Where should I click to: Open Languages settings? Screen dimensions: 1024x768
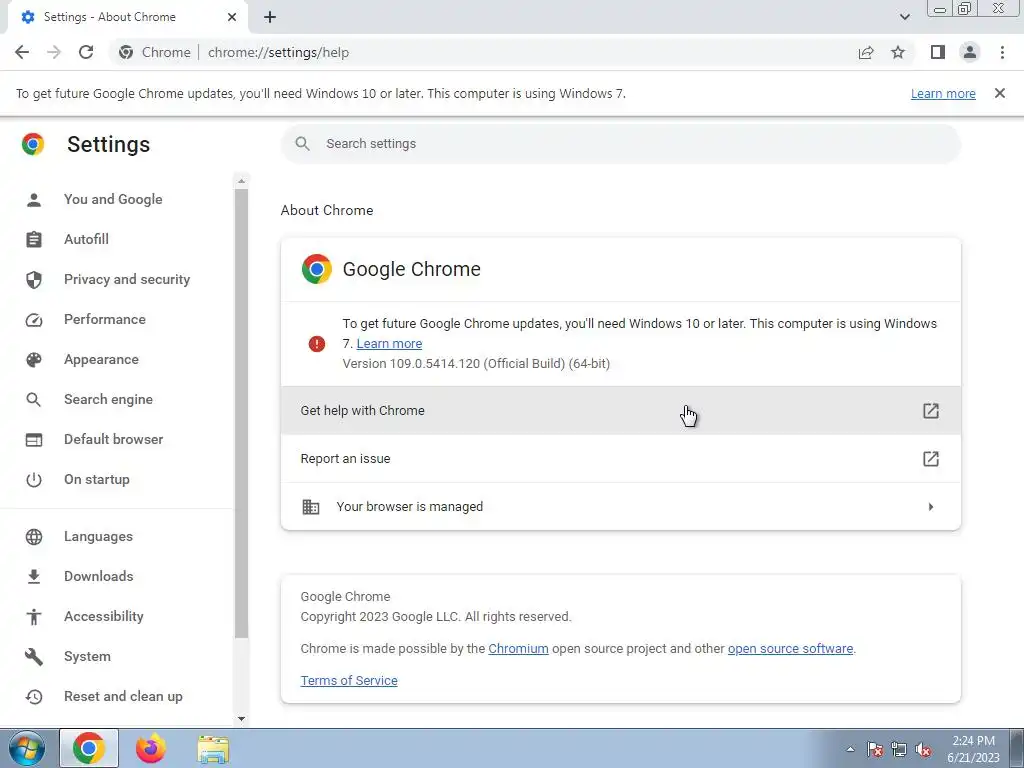point(98,536)
